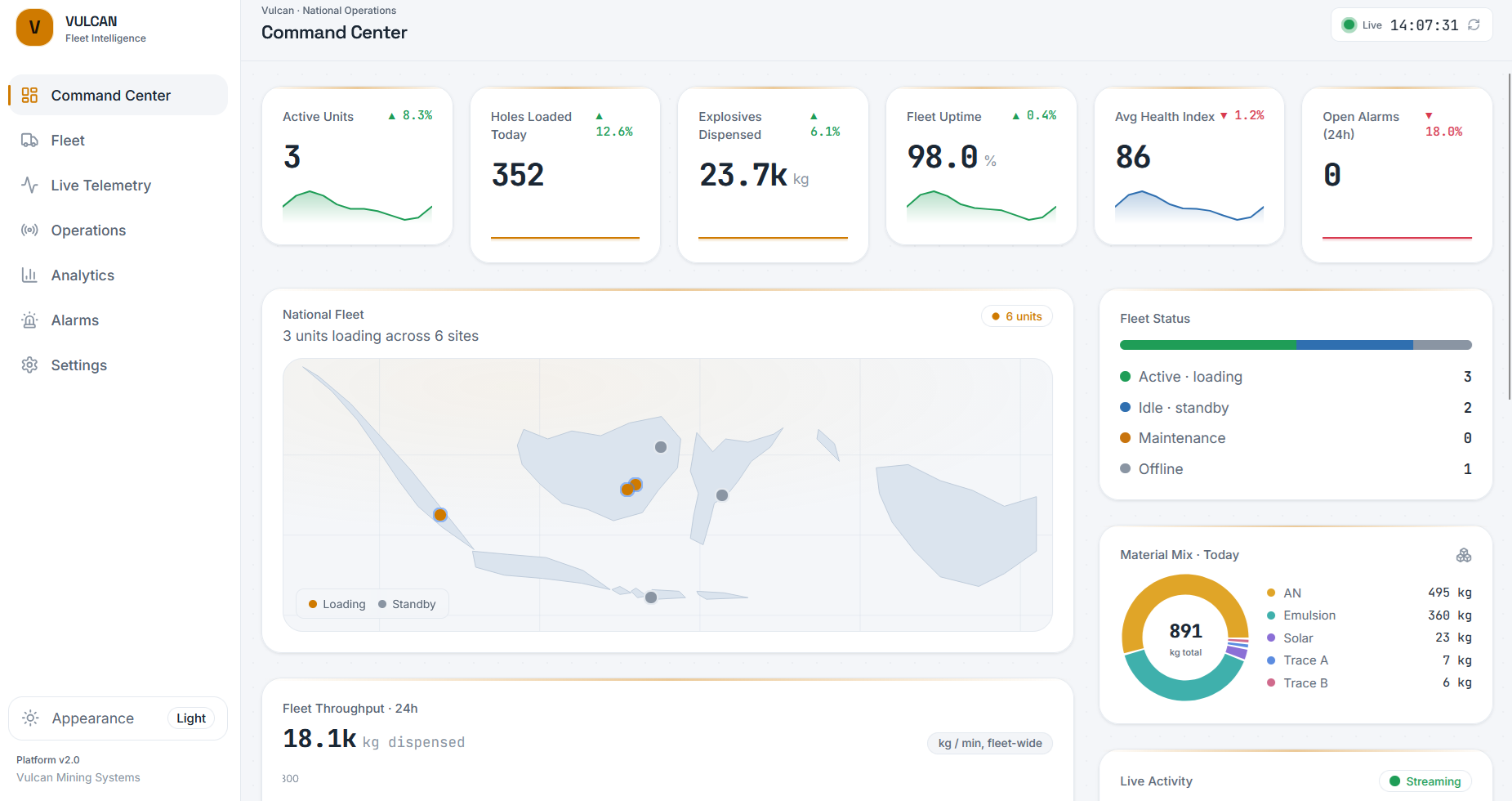Open the Analytics section
Image resolution: width=1512 pixels, height=801 pixels.
click(x=118, y=275)
